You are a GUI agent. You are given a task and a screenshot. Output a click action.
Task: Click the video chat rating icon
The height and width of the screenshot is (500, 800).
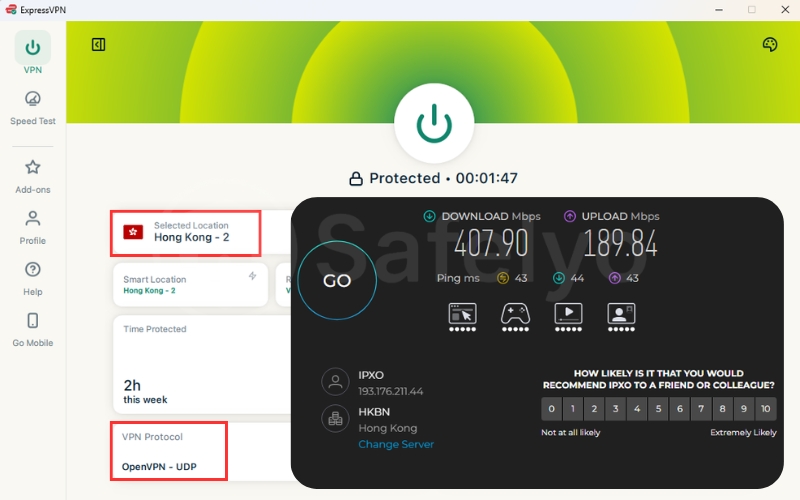(x=621, y=317)
